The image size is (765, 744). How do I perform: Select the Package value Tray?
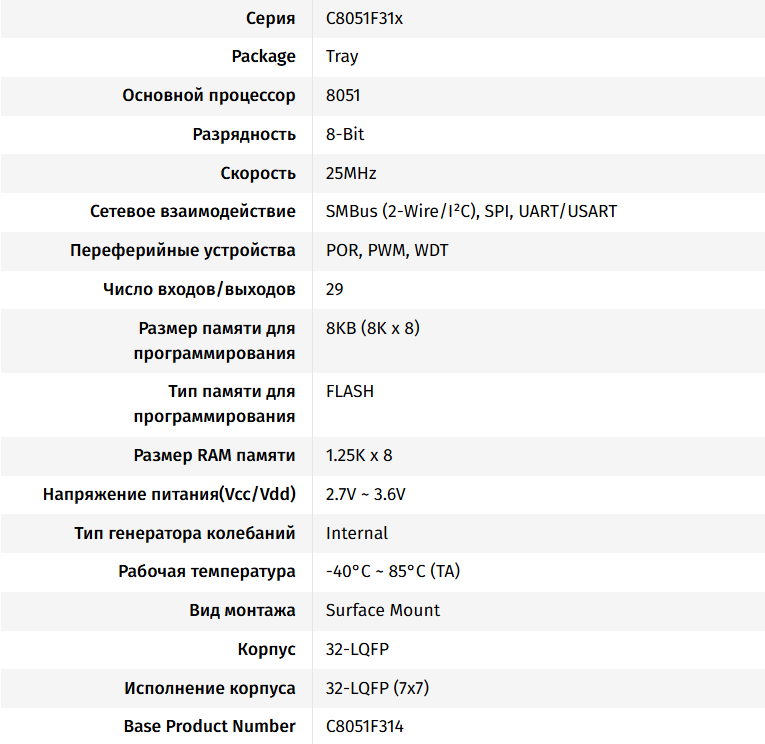(x=342, y=56)
